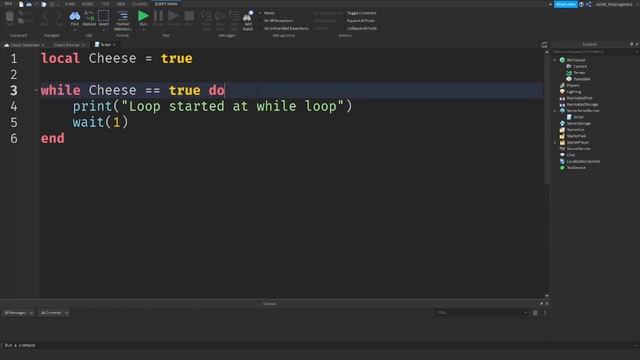The image size is (640, 360).
Task: Click the Output filter input field
Action: pos(482,313)
